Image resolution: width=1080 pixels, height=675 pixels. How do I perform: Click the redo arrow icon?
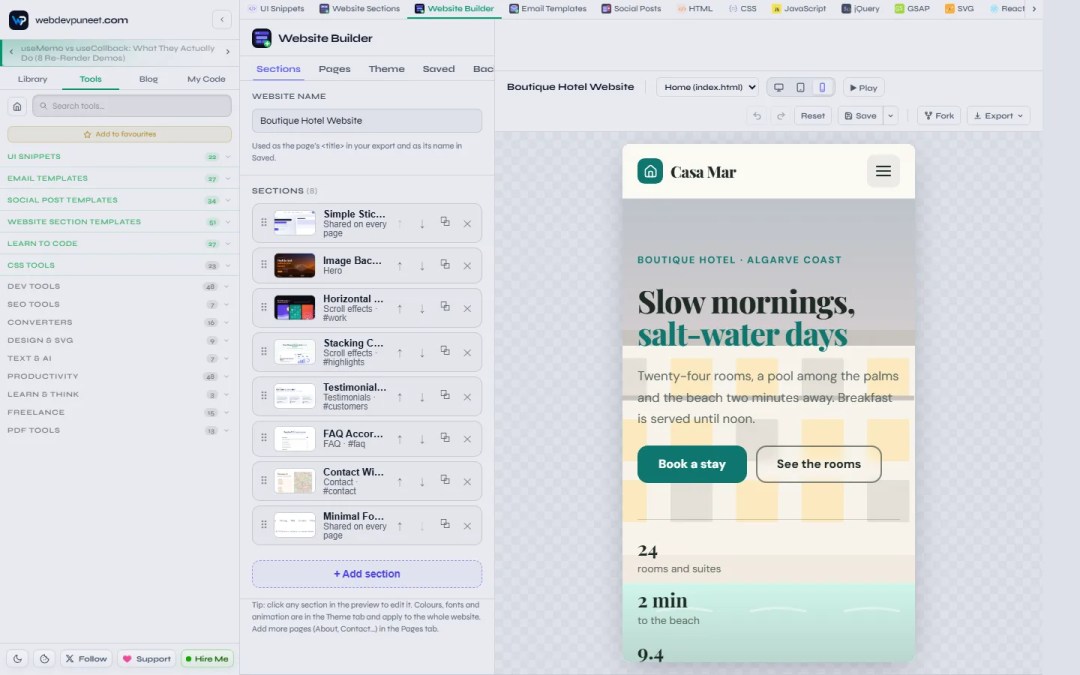(780, 116)
